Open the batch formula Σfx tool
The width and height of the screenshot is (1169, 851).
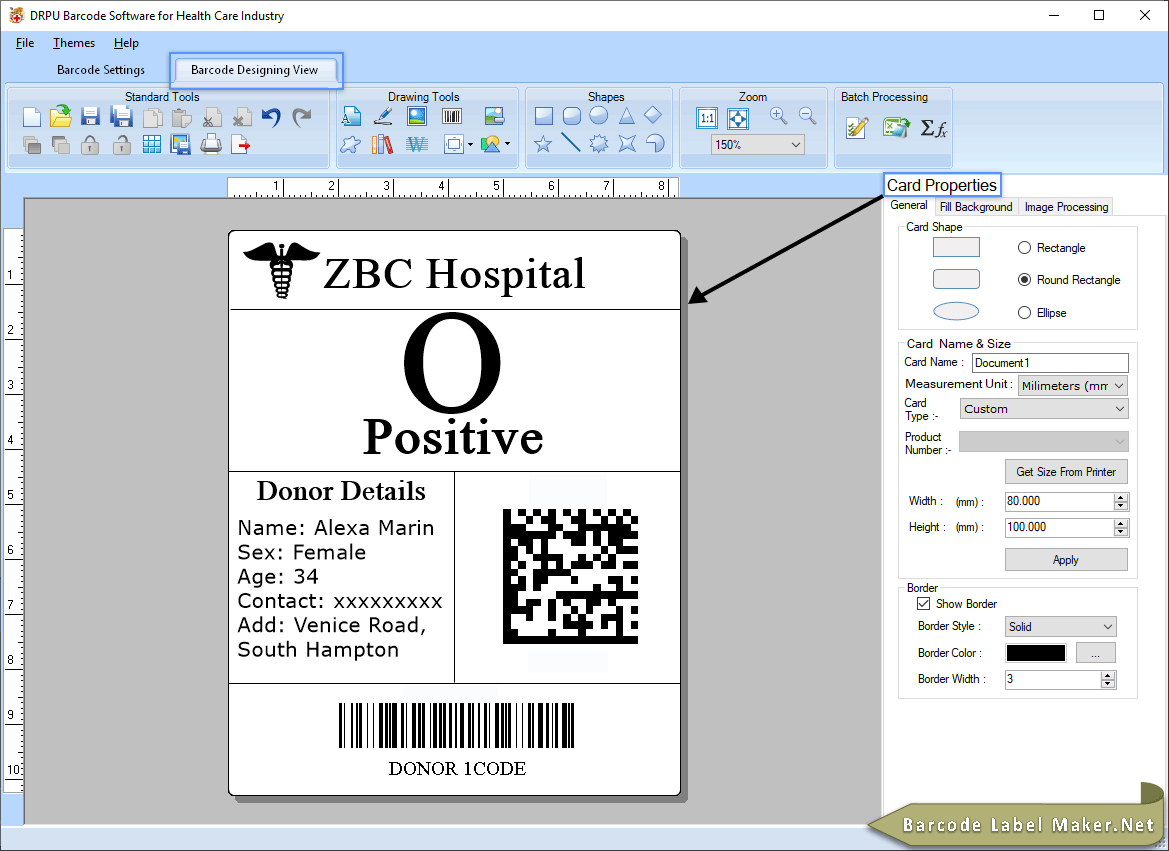click(x=933, y=128)
